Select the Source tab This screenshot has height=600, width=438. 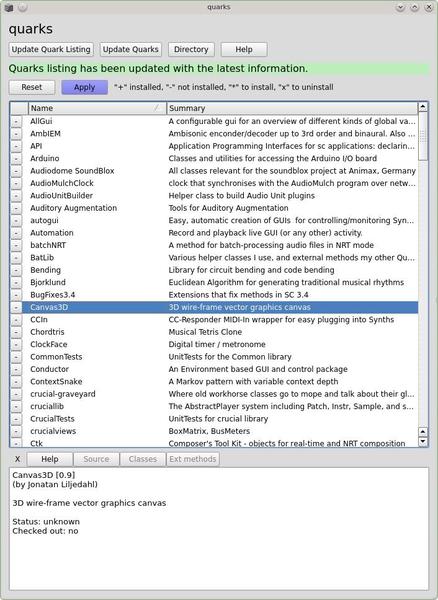point(96,459)
